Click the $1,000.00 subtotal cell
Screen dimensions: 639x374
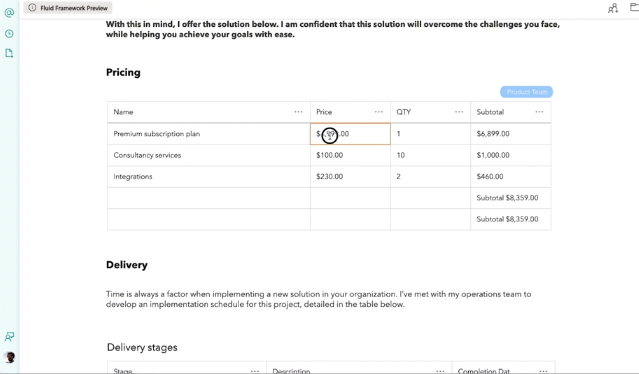click(511, 155)
